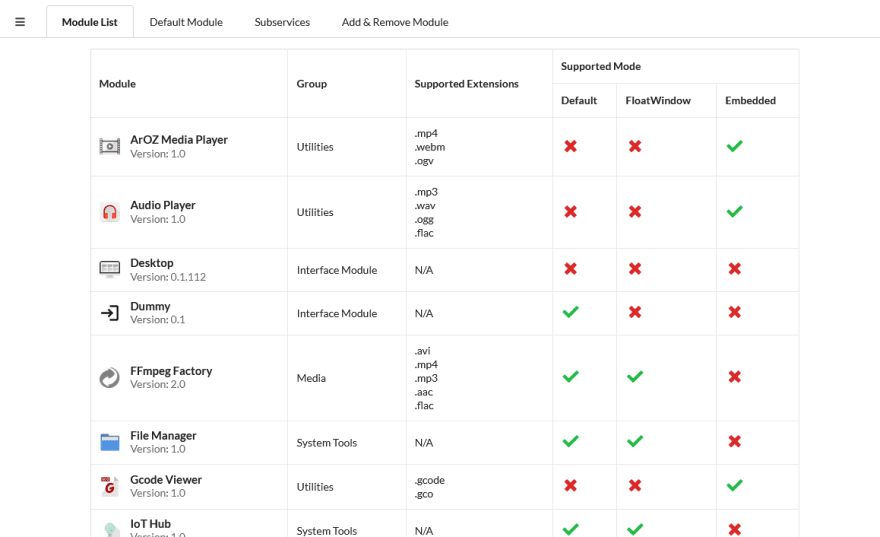This screenshot has width=880, height=537.
Task: Click Dummy's Default mode green checkmark
Action: coord(571,312)
